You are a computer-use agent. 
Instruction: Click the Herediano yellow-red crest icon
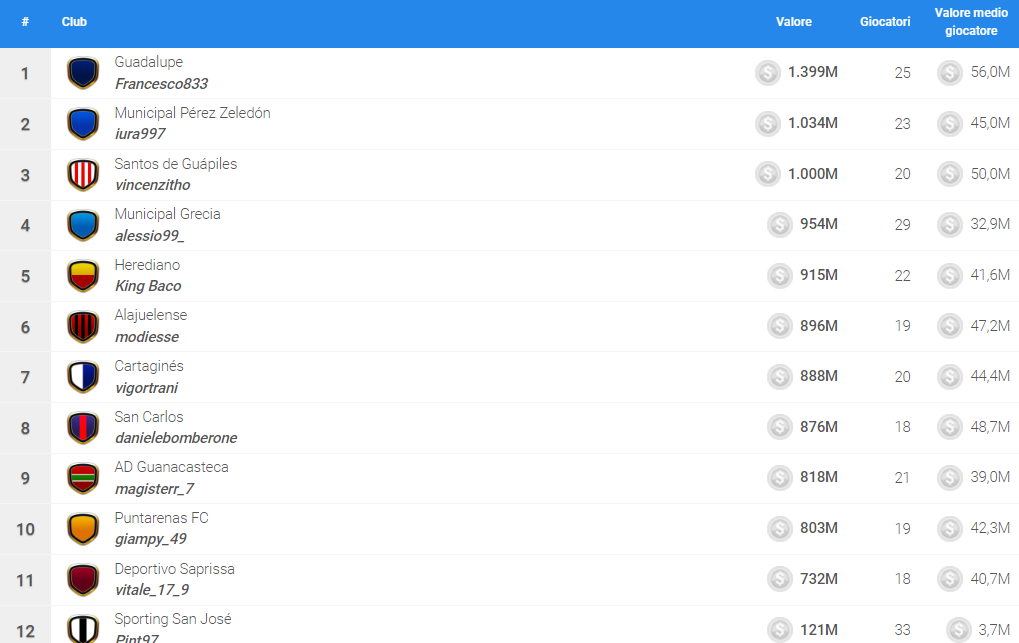click(x=82, y=276)
